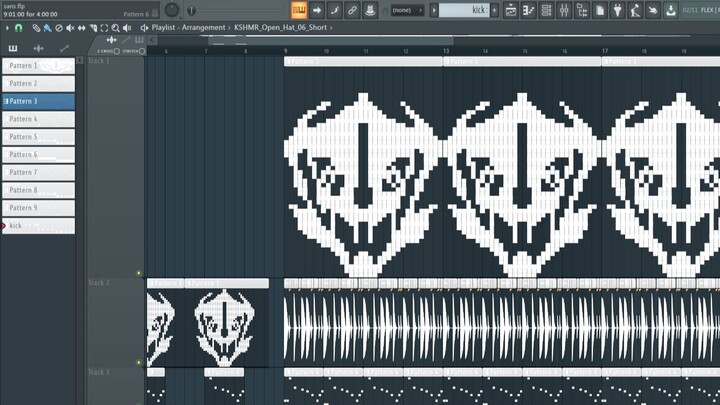Select Pattern 8 in picker list
The image size is (720, 405).
39,190
